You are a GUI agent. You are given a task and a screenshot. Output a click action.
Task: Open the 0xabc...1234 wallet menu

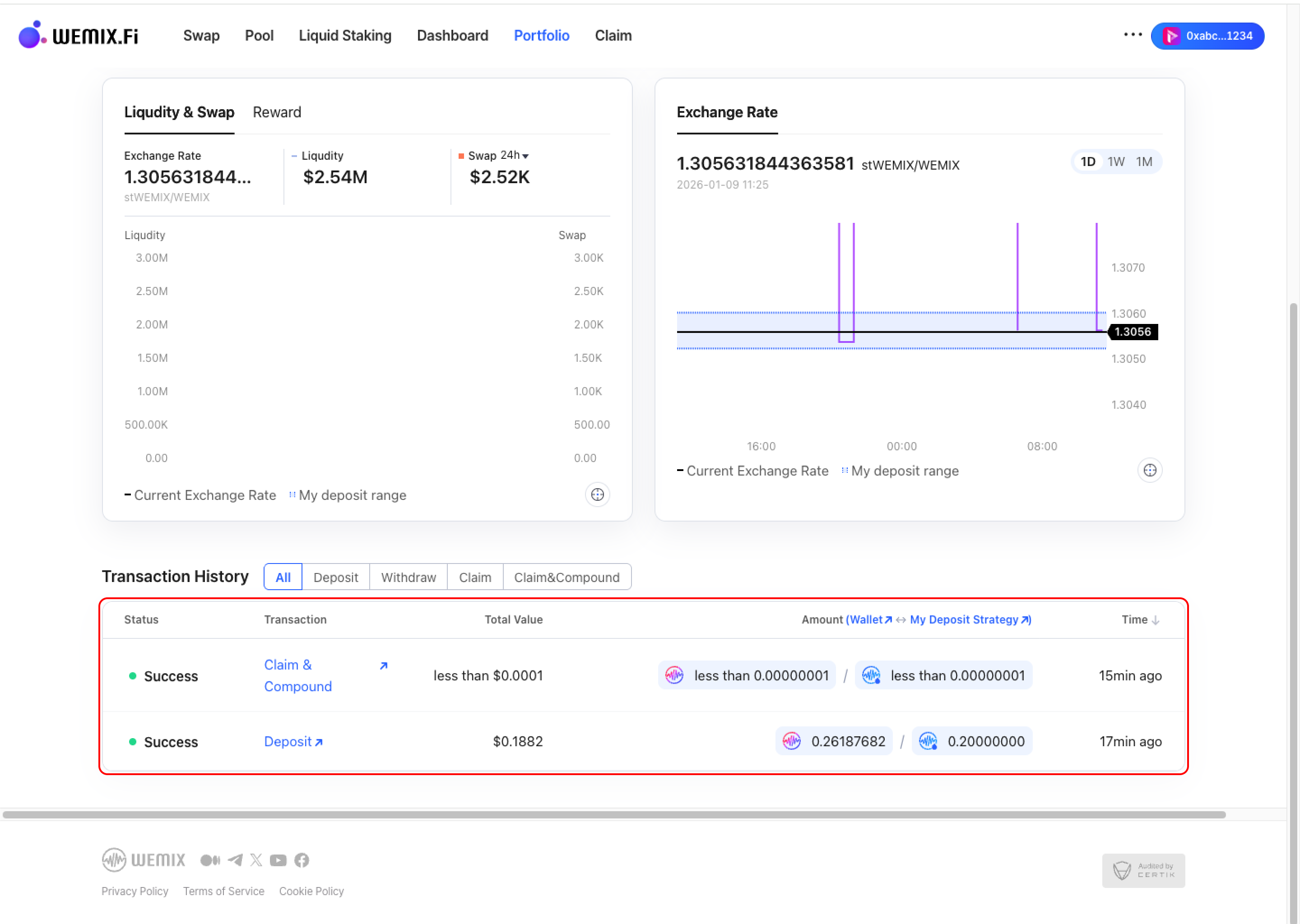coord(1207,36)
